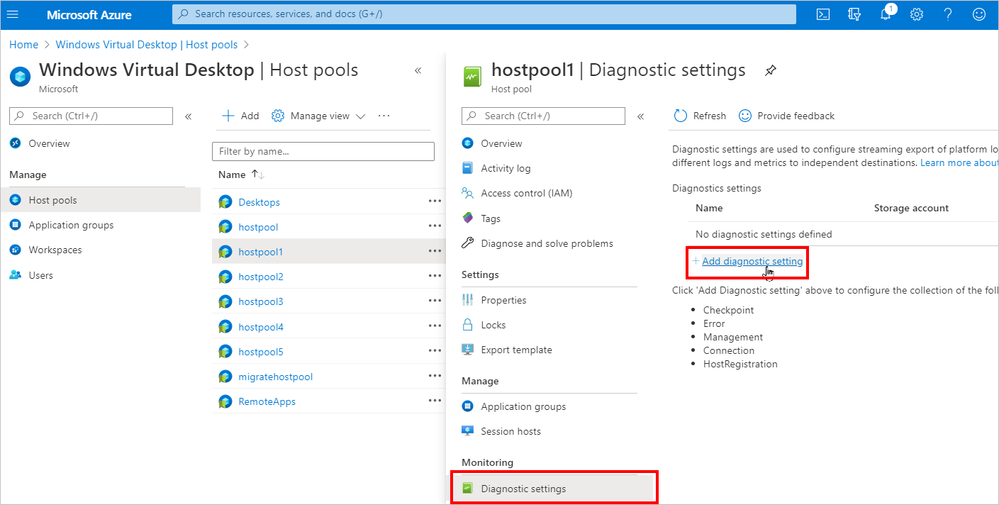This screenshot has width=999, height=505.
Task: Click Add diagnostic setting link
Action: coord(752,261)
